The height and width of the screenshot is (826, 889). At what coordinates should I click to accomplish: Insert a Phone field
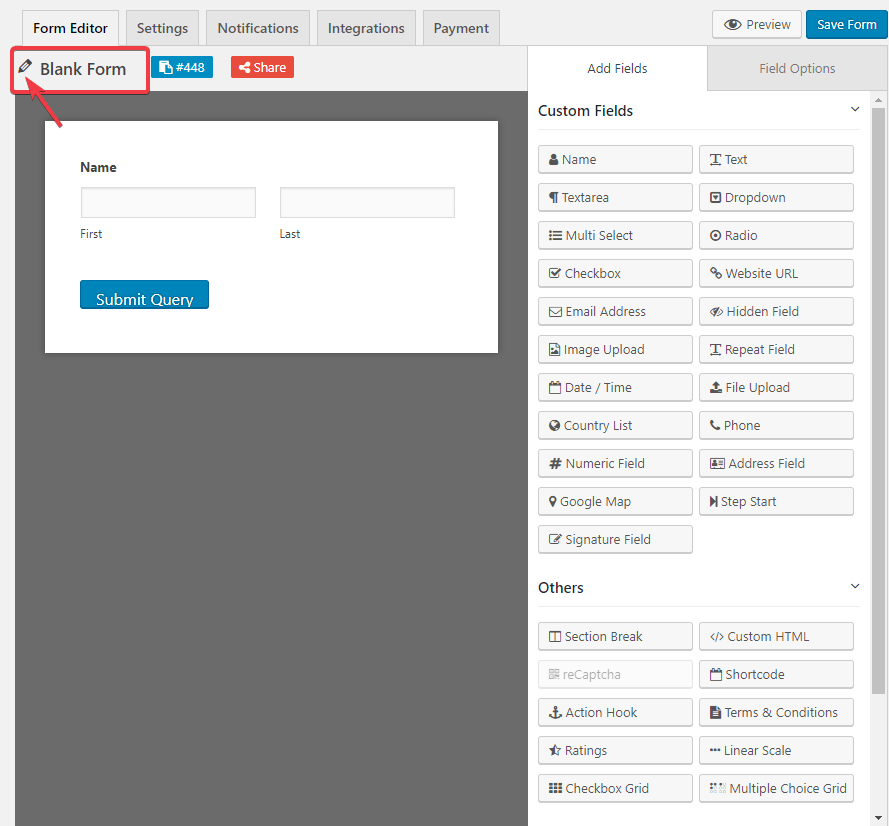(776, 425)
